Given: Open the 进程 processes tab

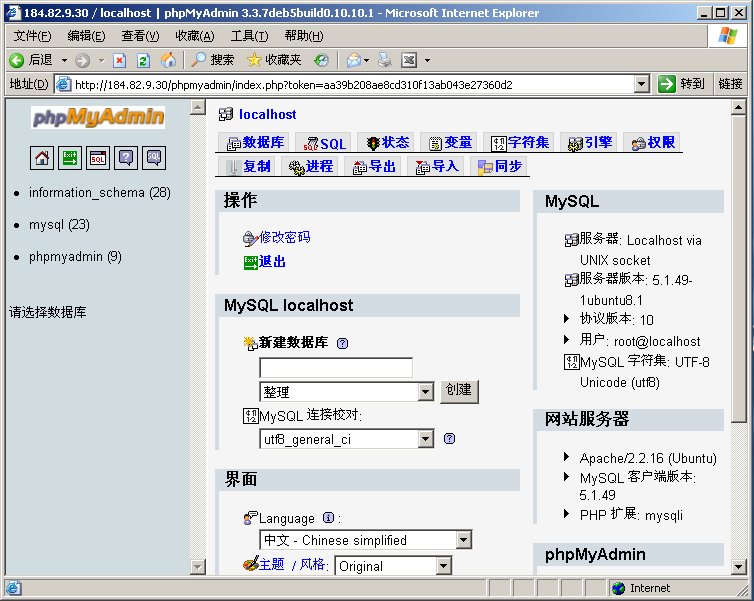Looking at the screenshot, I should [x=310, y=166].
